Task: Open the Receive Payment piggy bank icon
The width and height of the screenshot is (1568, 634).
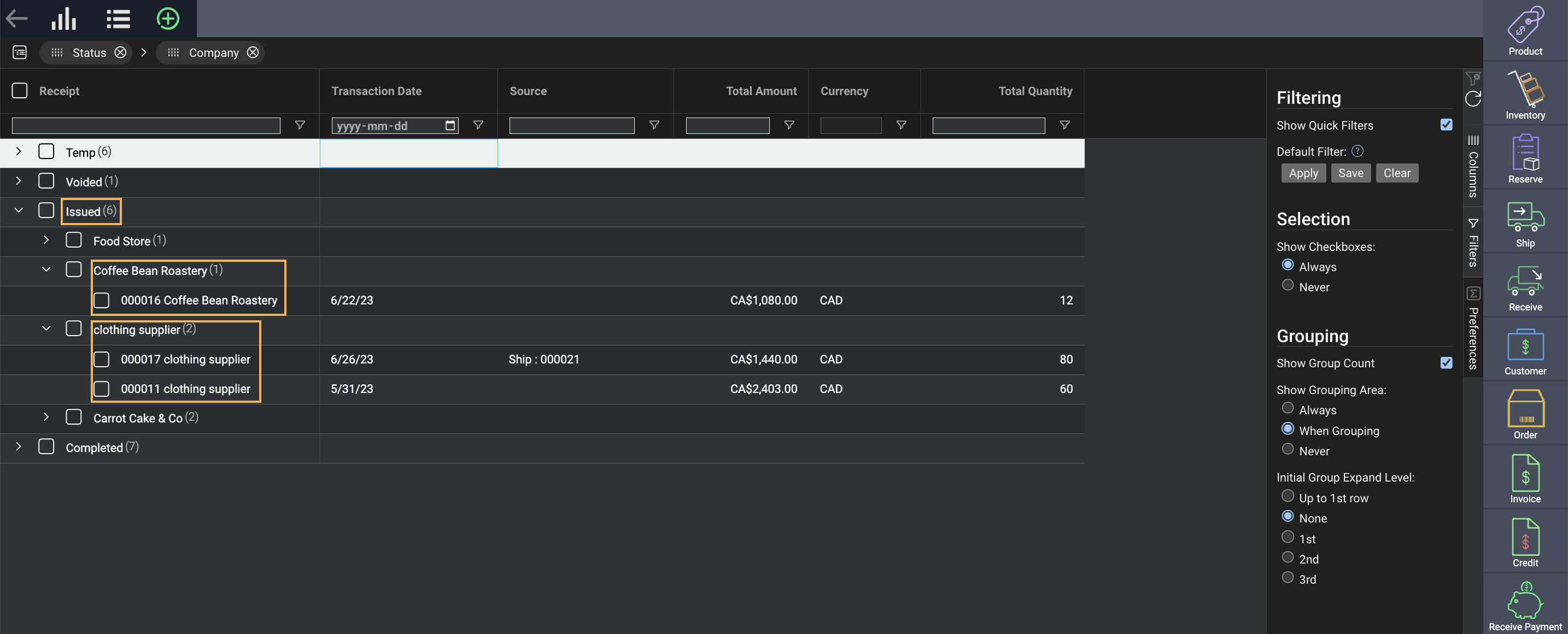Action: 1525,606
